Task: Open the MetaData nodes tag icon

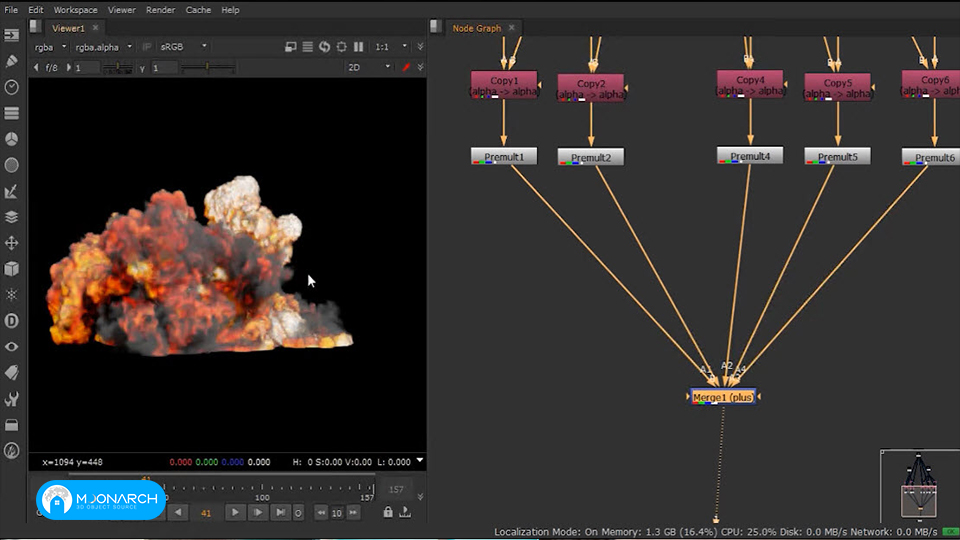Action: point(12,372)
